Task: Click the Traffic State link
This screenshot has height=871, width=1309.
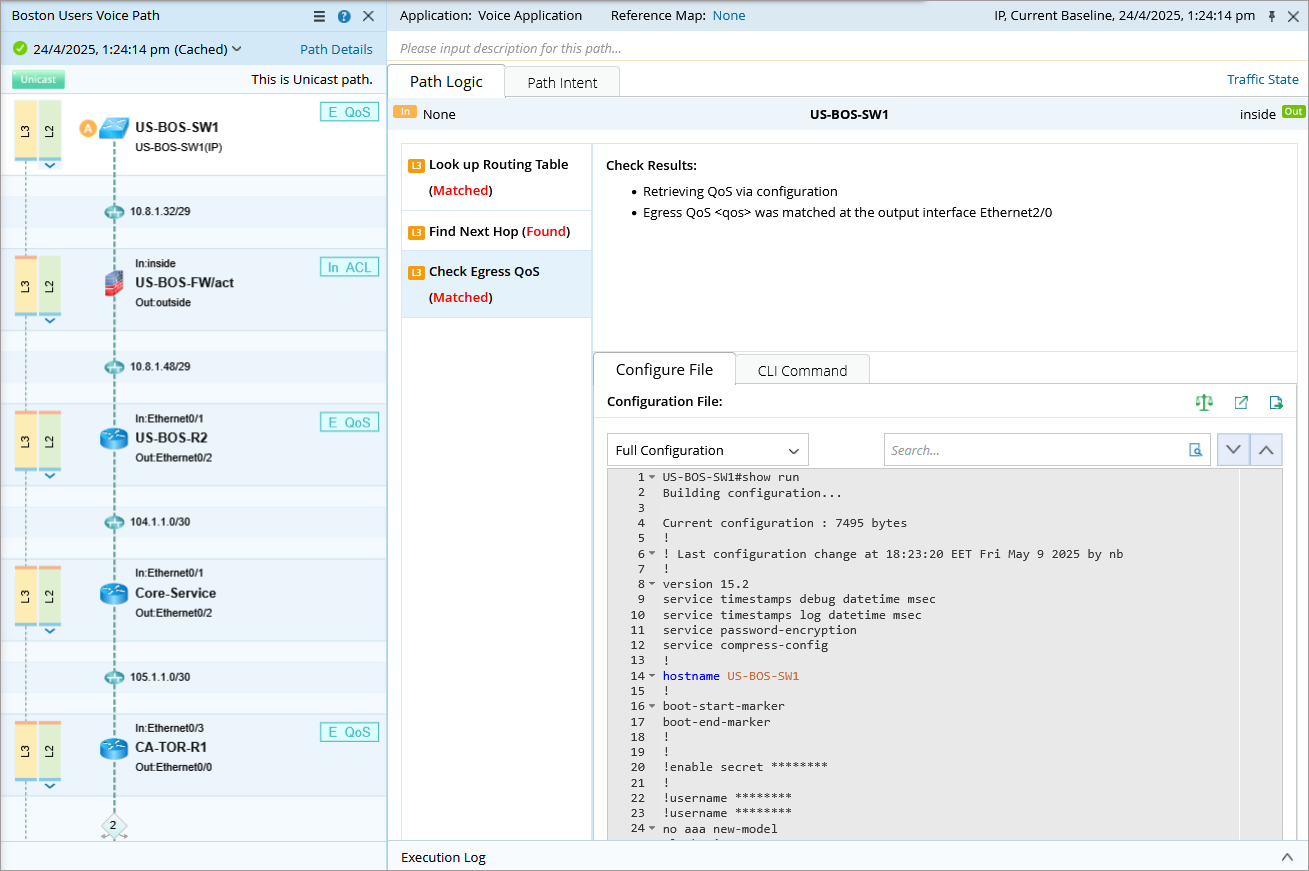Action: coord(1262,79)
